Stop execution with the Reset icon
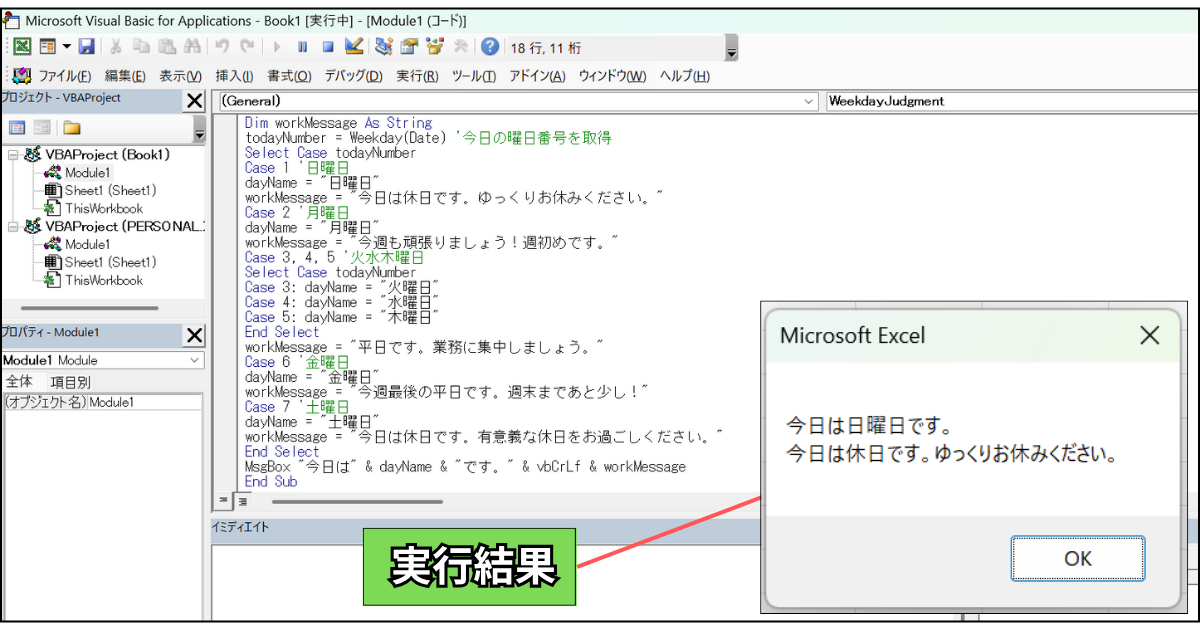 click(327, 46)
